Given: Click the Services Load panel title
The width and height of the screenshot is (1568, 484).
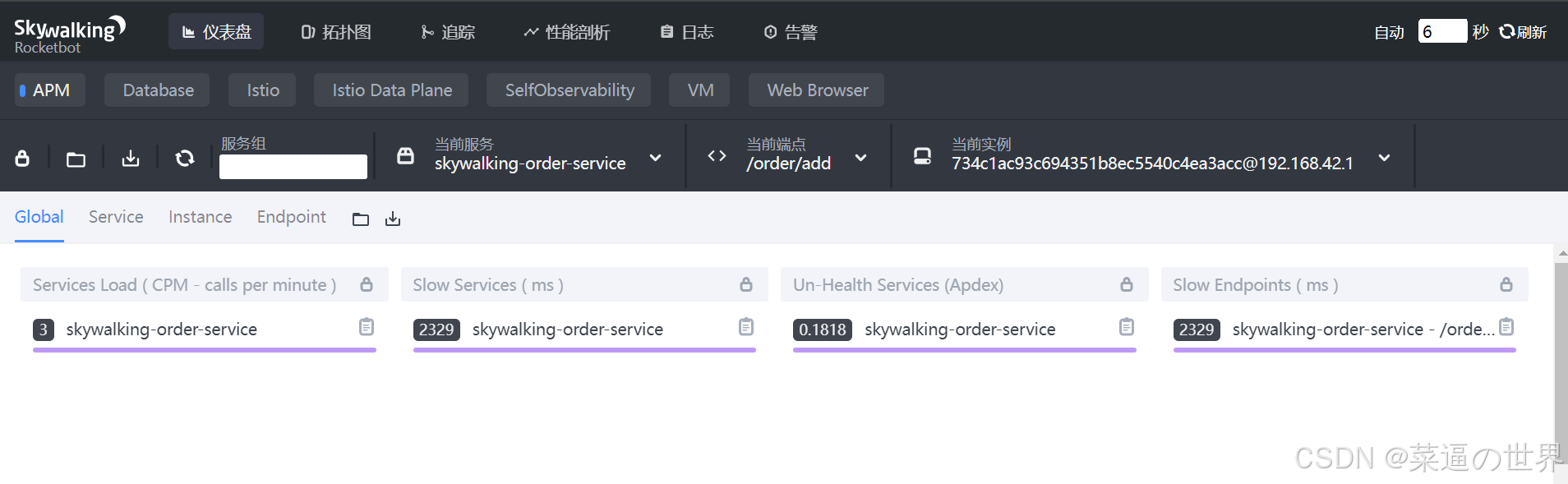Looking at the screenshot, I should pos(184,285).
